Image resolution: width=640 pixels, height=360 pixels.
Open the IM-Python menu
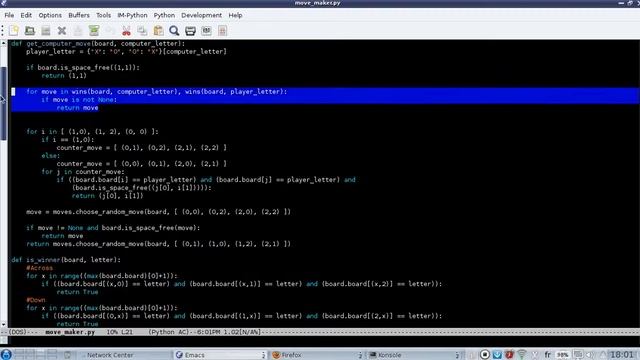click(x=132, y=15)
